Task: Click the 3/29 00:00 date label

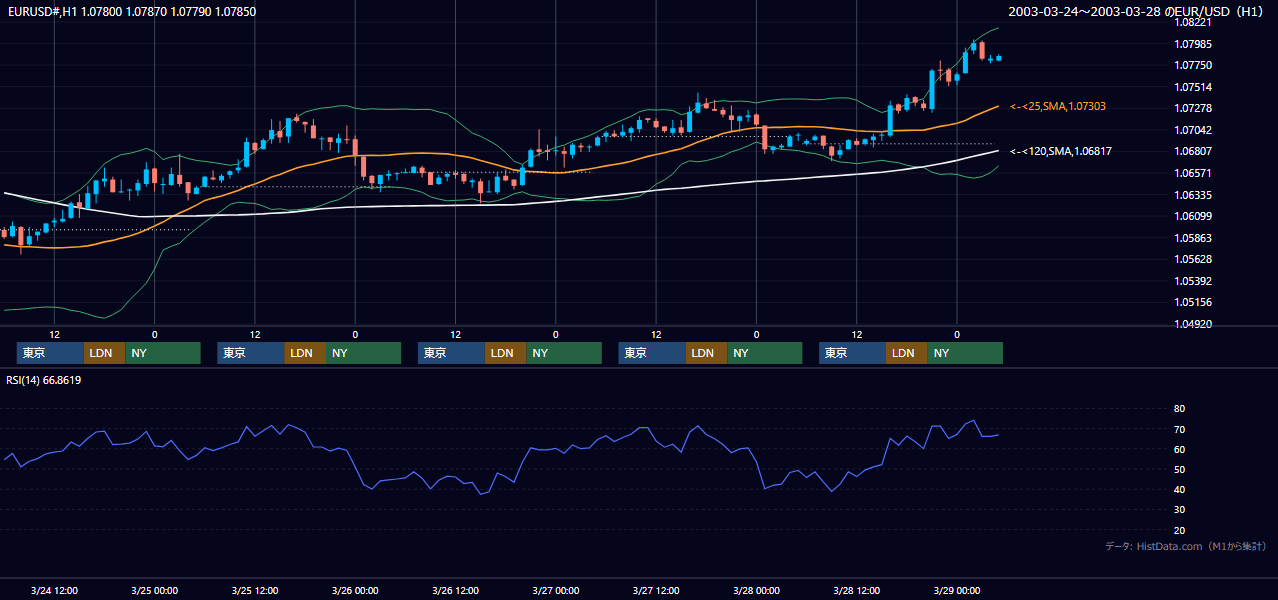Action: click(x=957, y=590)
